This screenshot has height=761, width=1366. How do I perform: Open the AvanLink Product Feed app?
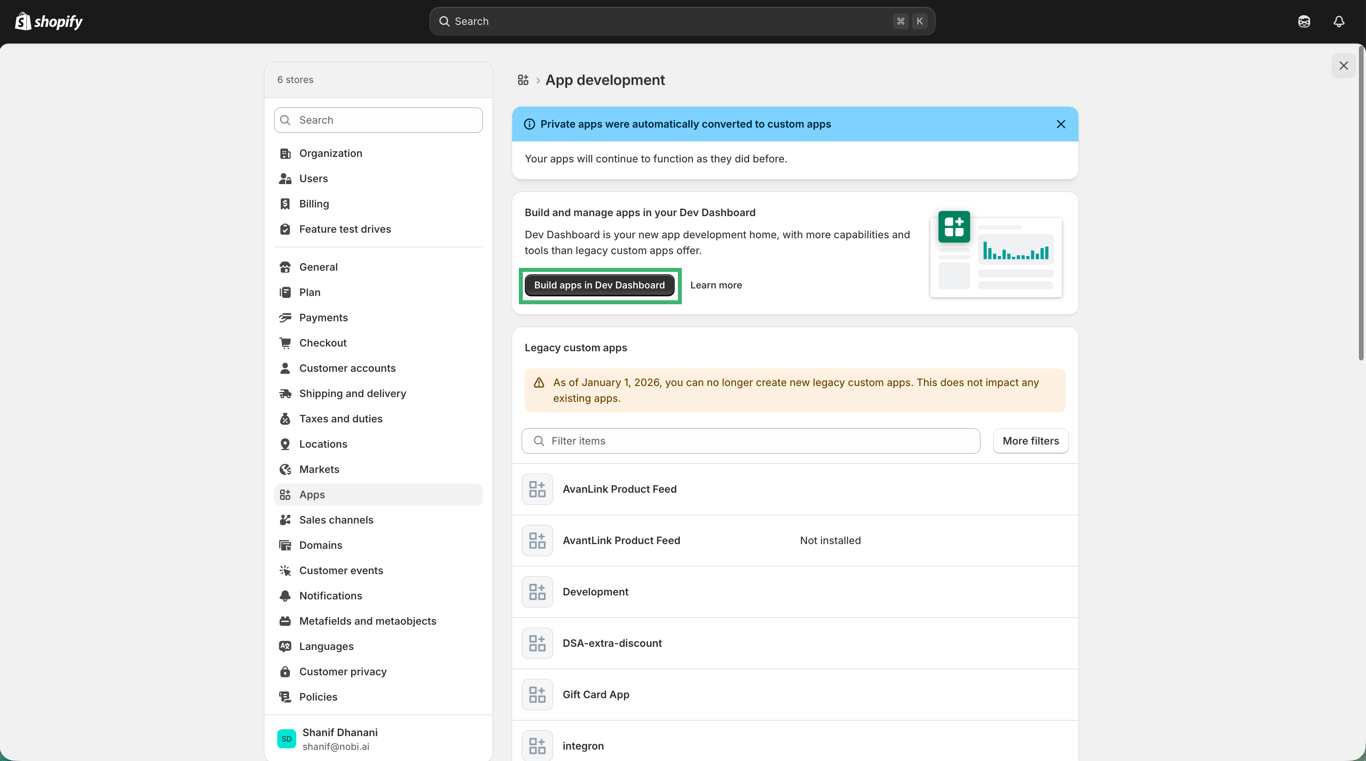[x=795, y=489]
